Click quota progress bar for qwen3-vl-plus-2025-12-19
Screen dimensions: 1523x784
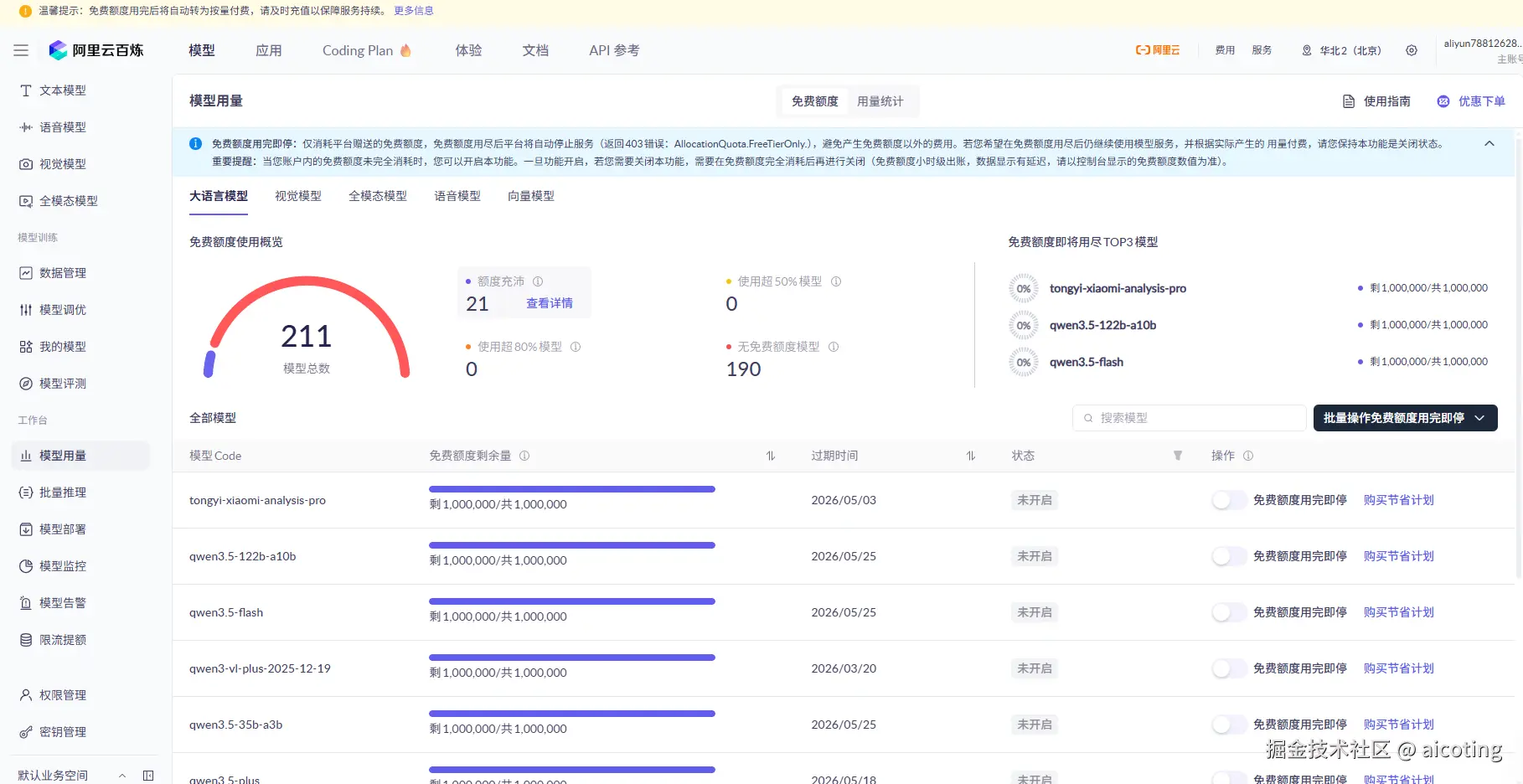pyautogui.click(x=572, y=658)
